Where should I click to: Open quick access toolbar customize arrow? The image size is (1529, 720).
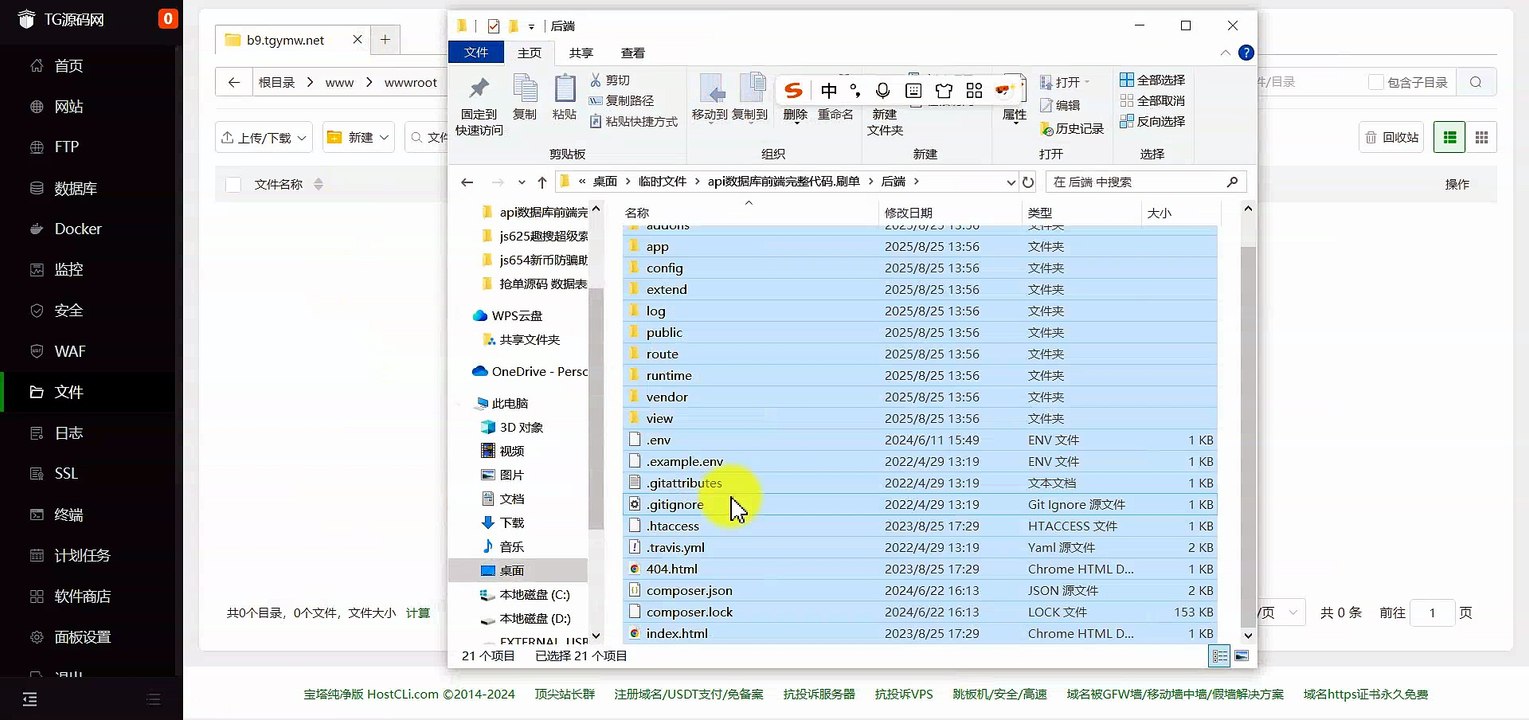pos(531,26)
